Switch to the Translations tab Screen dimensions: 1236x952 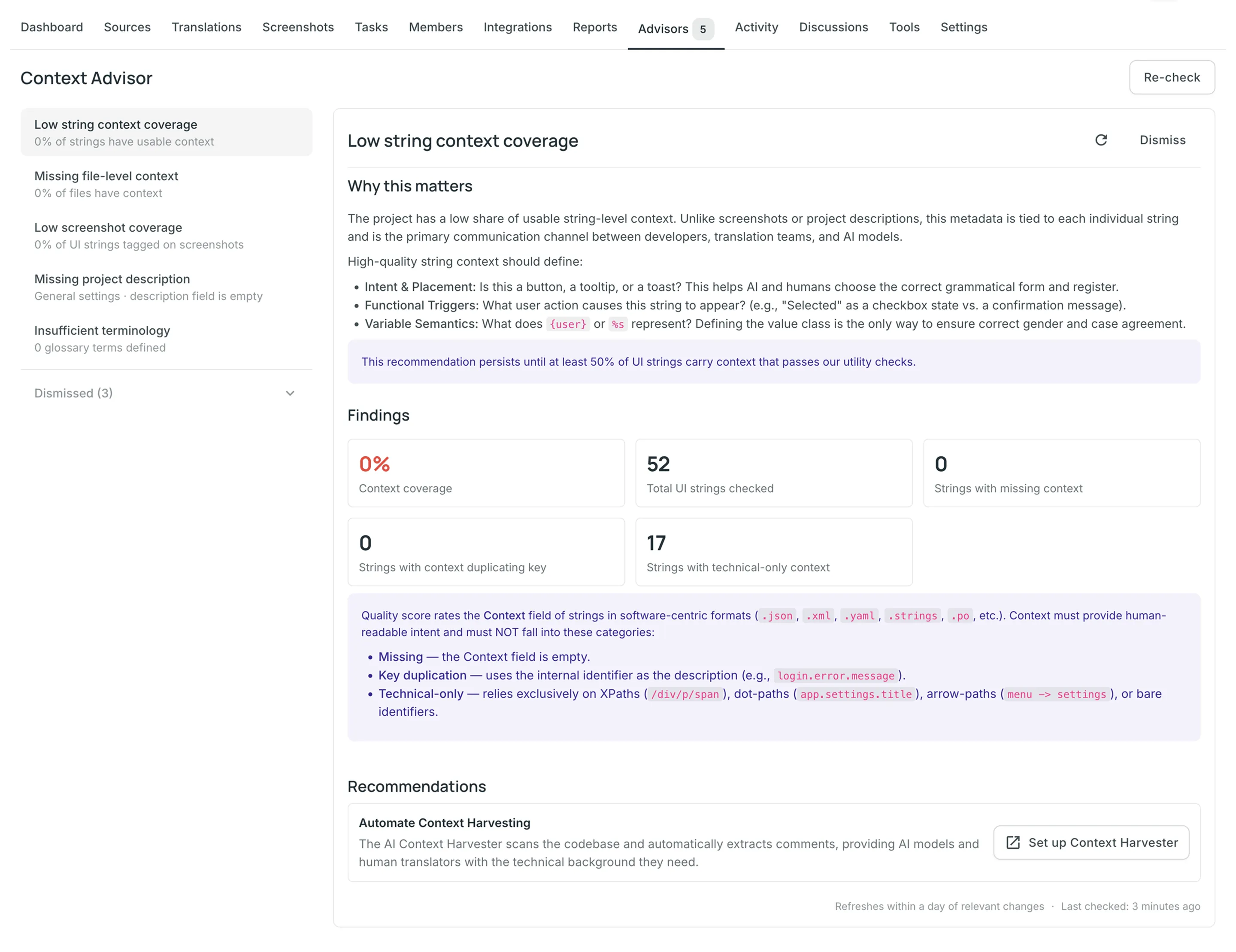206,27
